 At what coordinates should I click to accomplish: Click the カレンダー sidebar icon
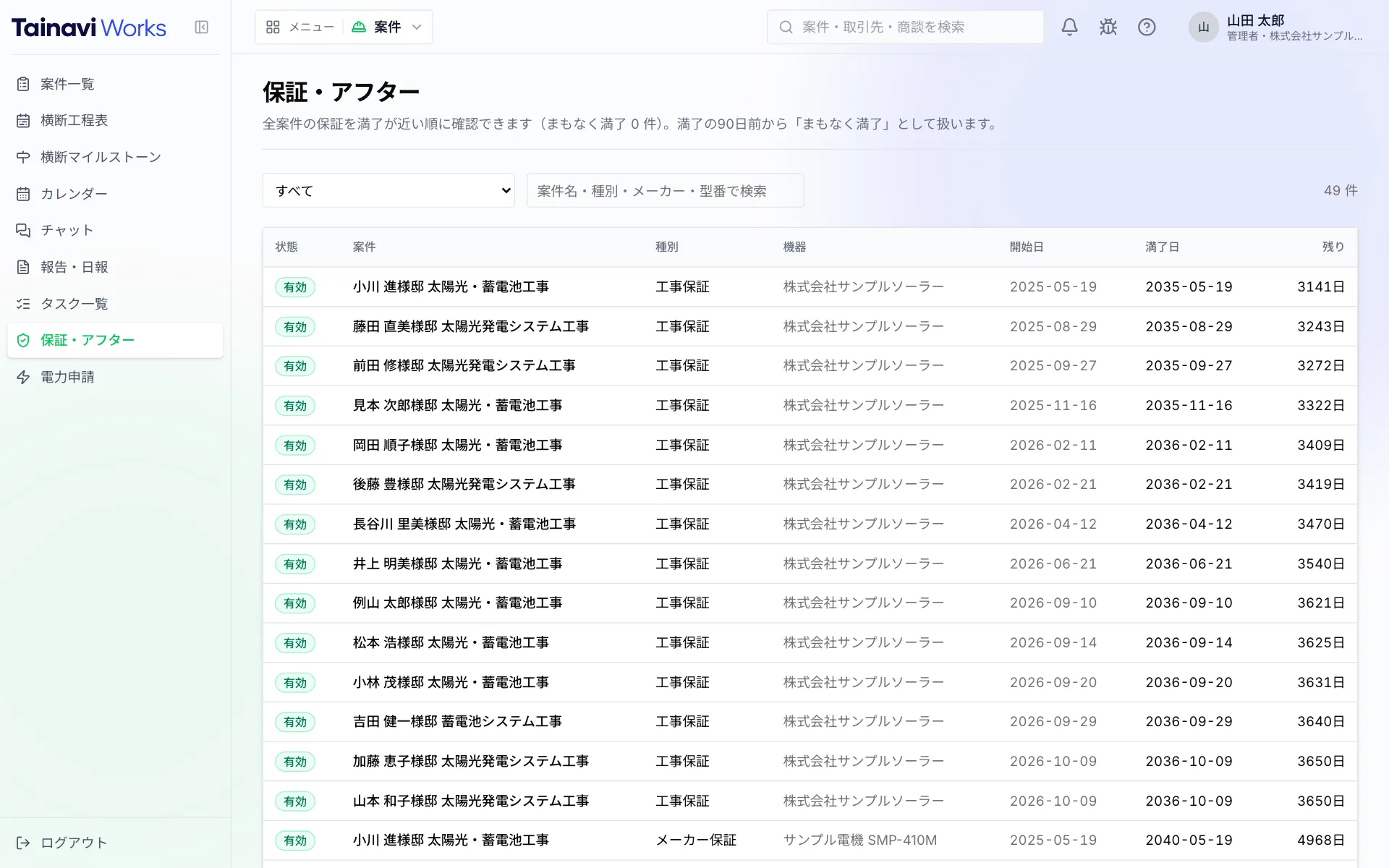[x=23, y=194]
